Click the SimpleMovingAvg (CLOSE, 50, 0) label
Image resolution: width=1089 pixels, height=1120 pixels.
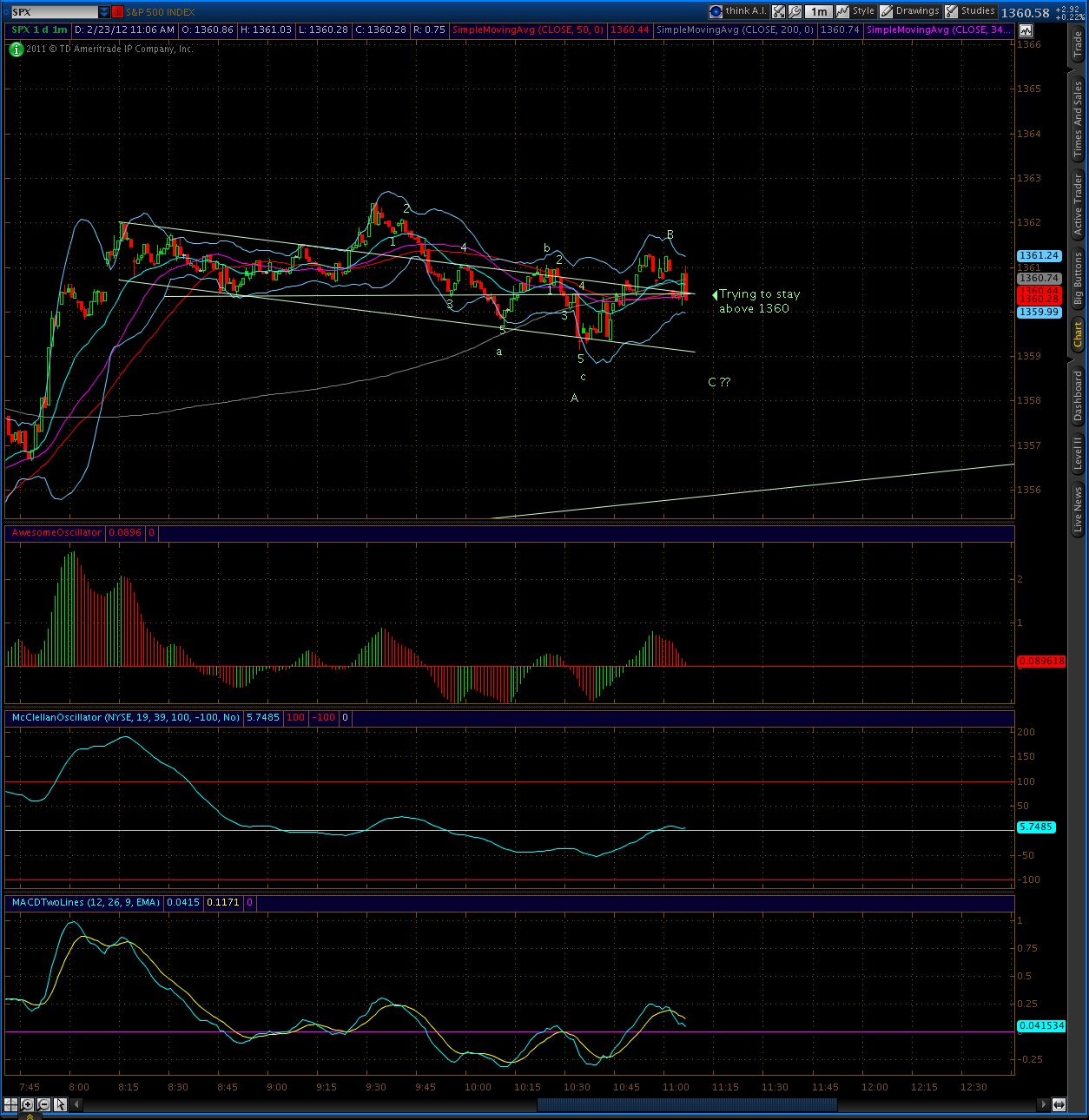tap(527, 30)
